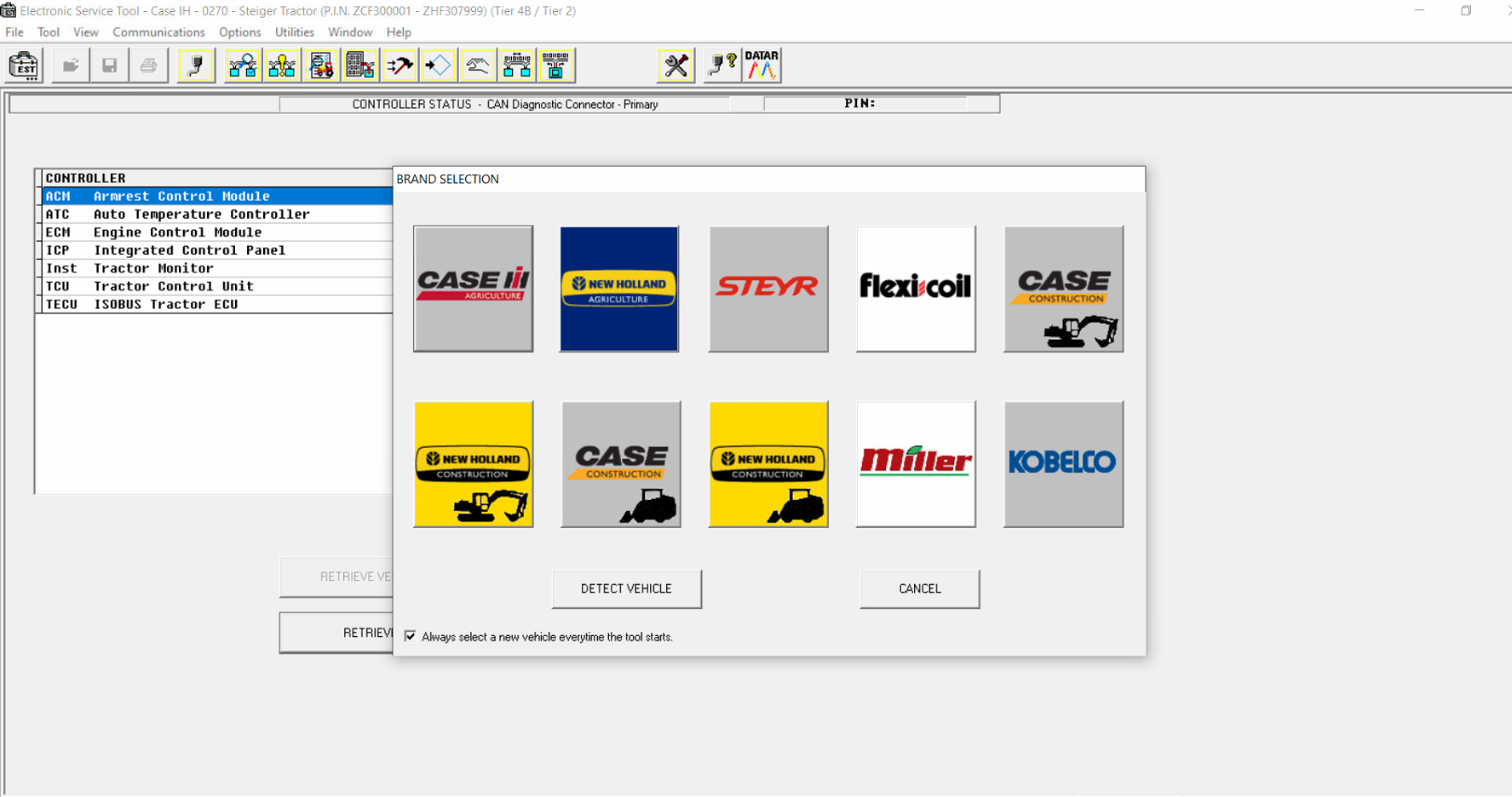Open the fault codes light bulb icon

tap(282, 66)
